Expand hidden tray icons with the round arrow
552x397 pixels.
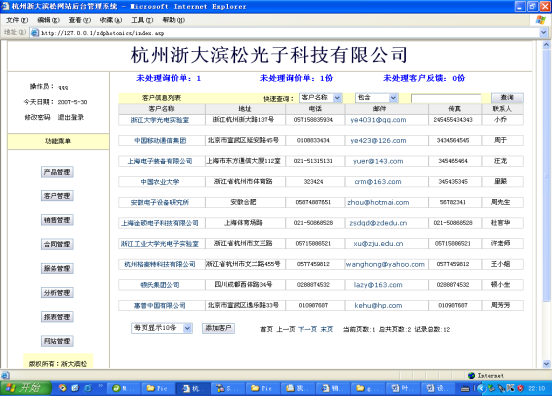tap(481, 389)
